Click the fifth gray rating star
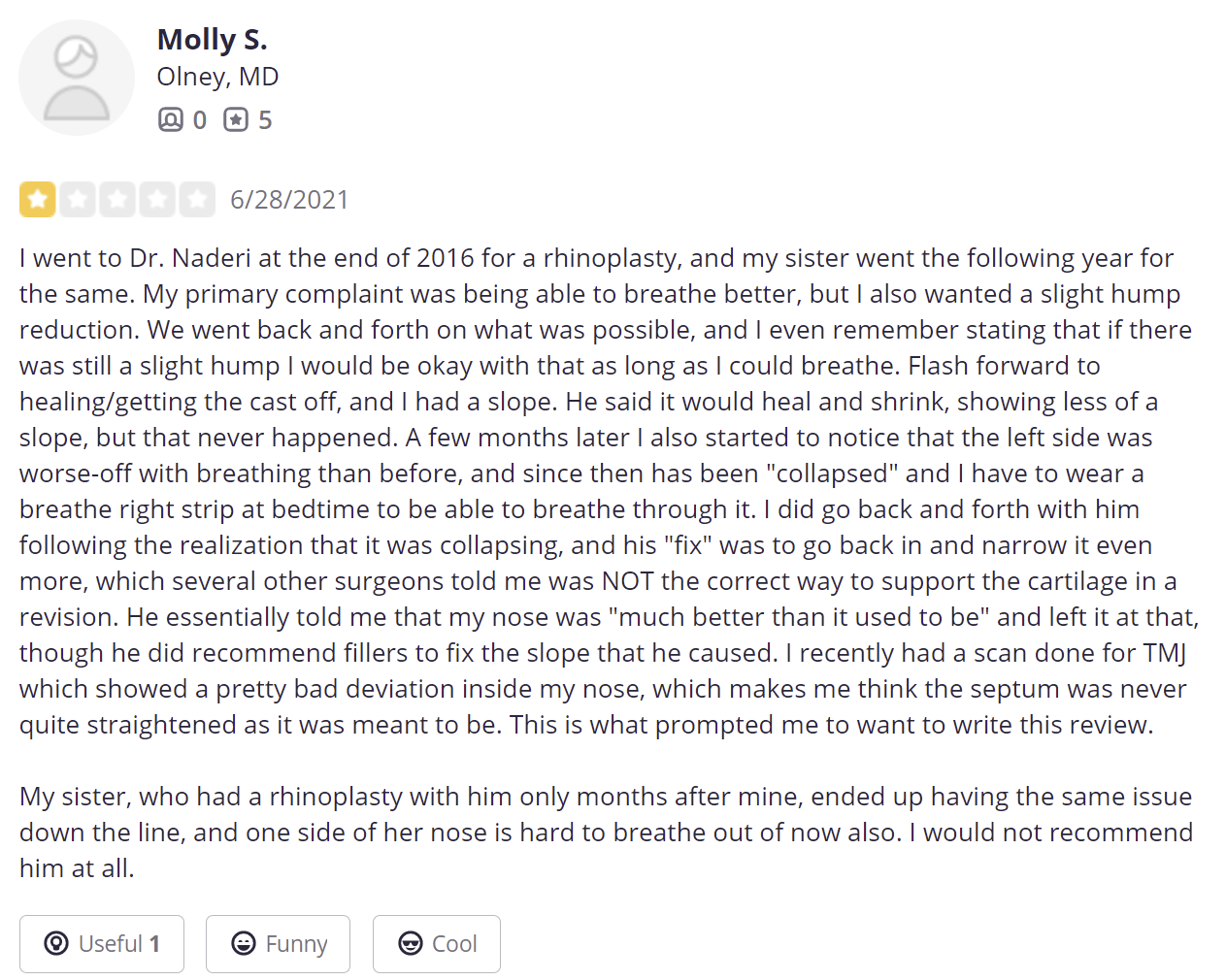The width and height of the screenshot is (1226, 980). click(197, 199)
